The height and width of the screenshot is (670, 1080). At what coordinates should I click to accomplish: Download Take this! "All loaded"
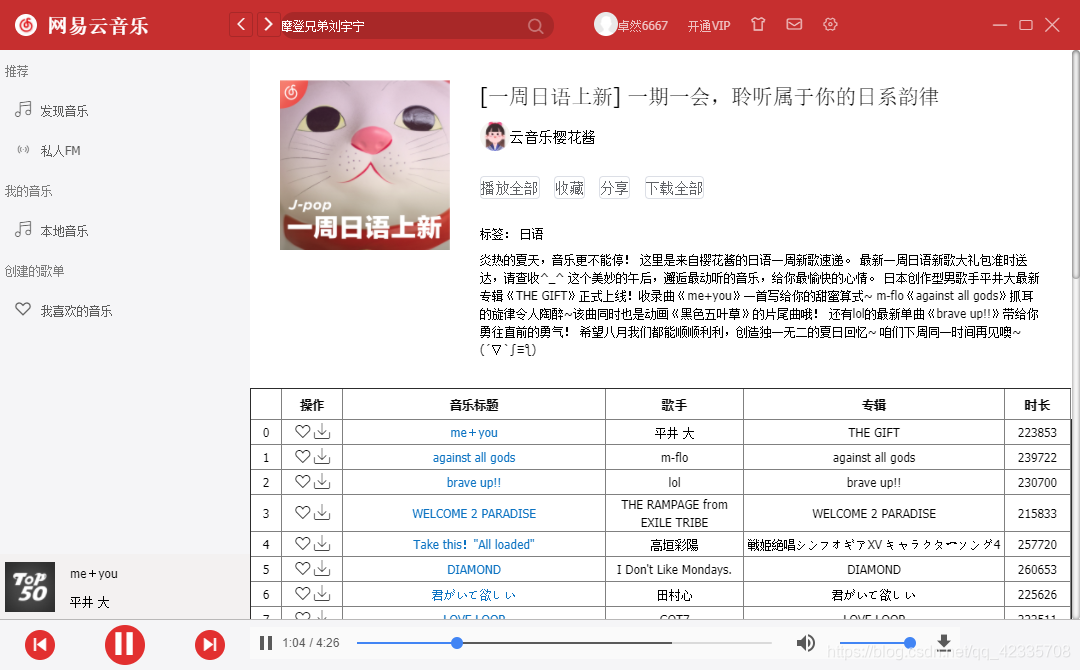coord(322,543)
